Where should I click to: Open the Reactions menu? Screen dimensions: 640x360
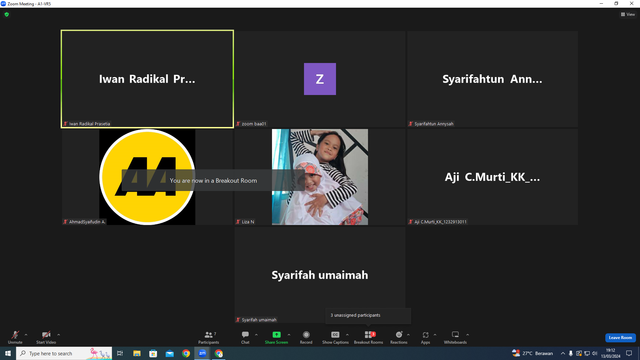399,338
